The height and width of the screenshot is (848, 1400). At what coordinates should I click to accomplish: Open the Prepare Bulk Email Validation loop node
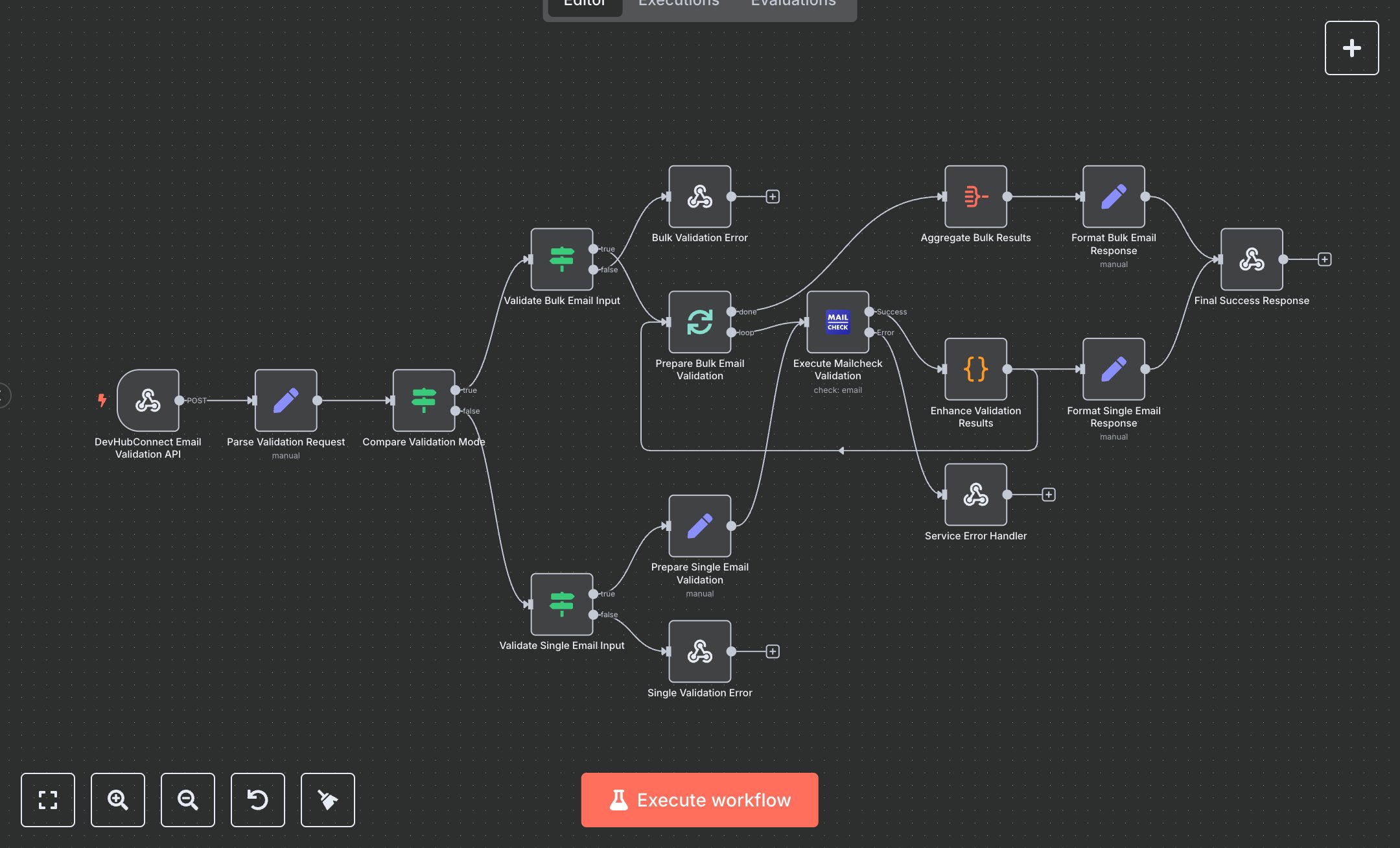699,322
